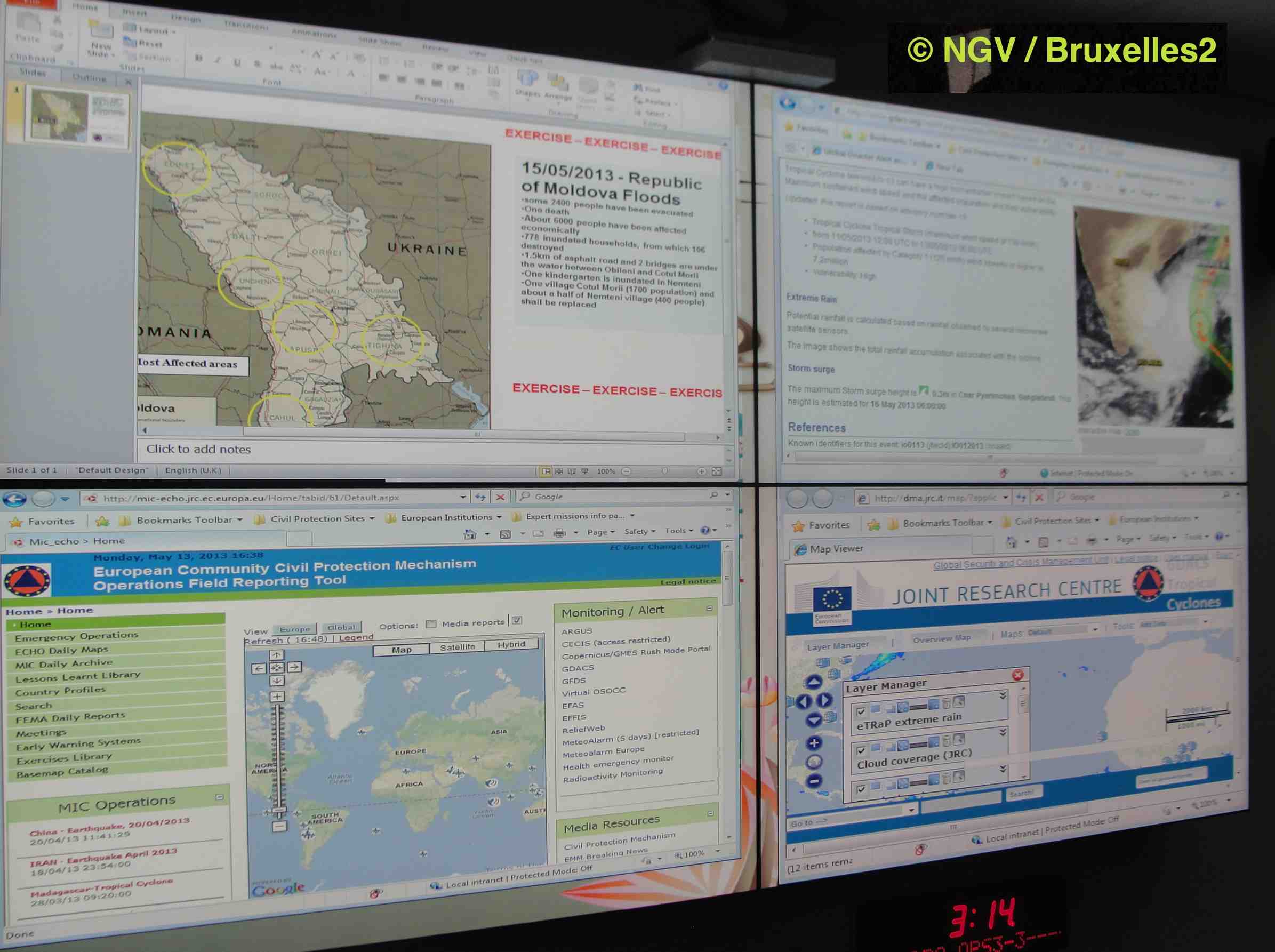Viewport: 1275px width, 952px height.
Task: Click zoom-in plus button in JRC Map Viewer
Action: pyautogui.click(x=814, y=743)
